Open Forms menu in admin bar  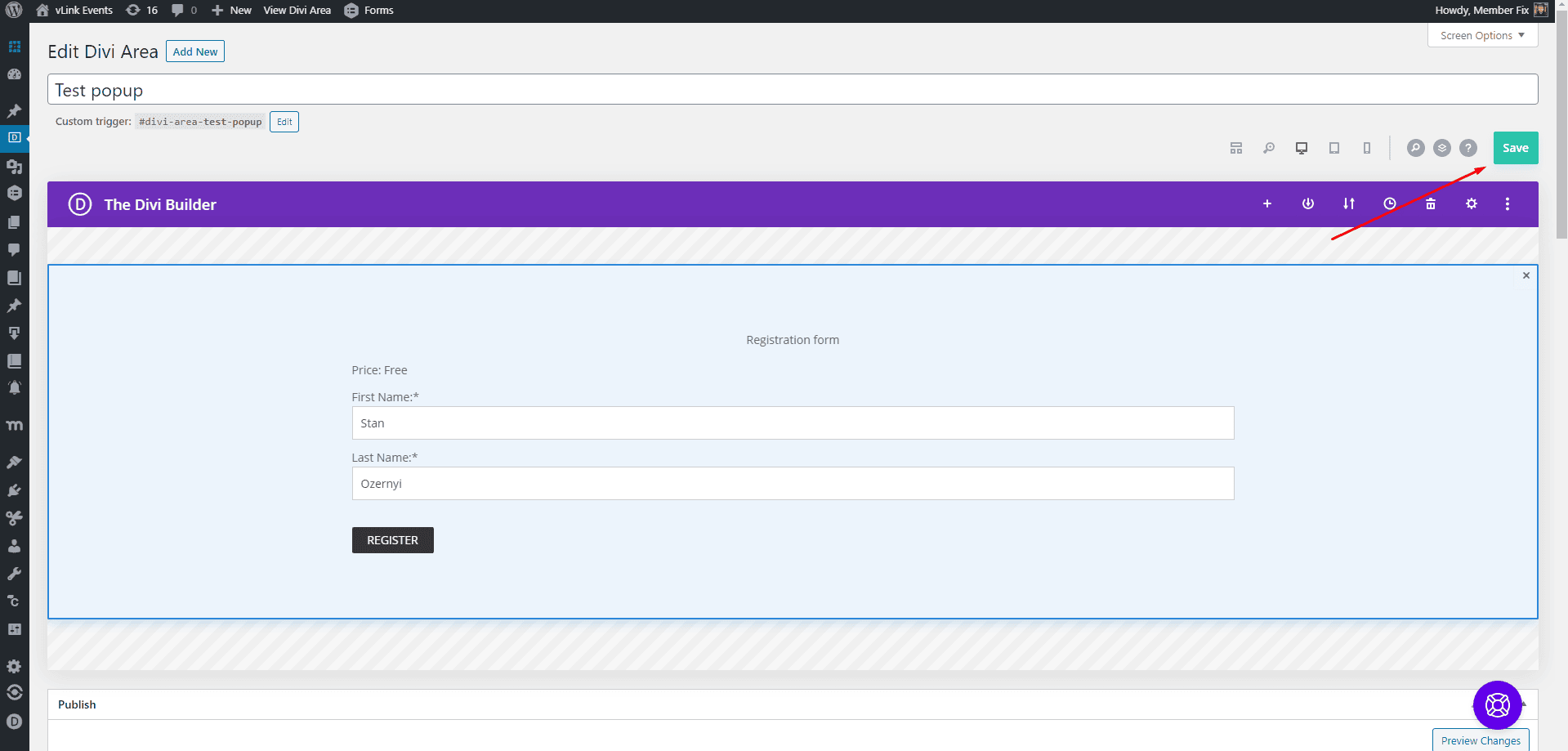pos(369,11)
